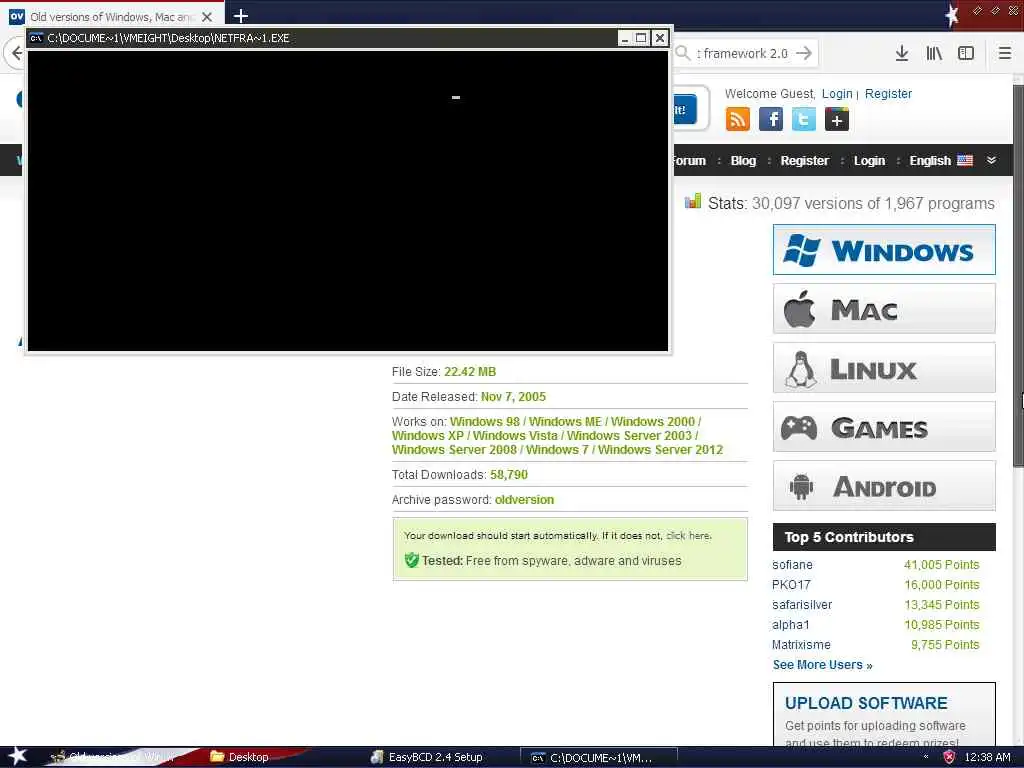
Task: Click the security shield tray icon
Action: click(x=950, y=757)
